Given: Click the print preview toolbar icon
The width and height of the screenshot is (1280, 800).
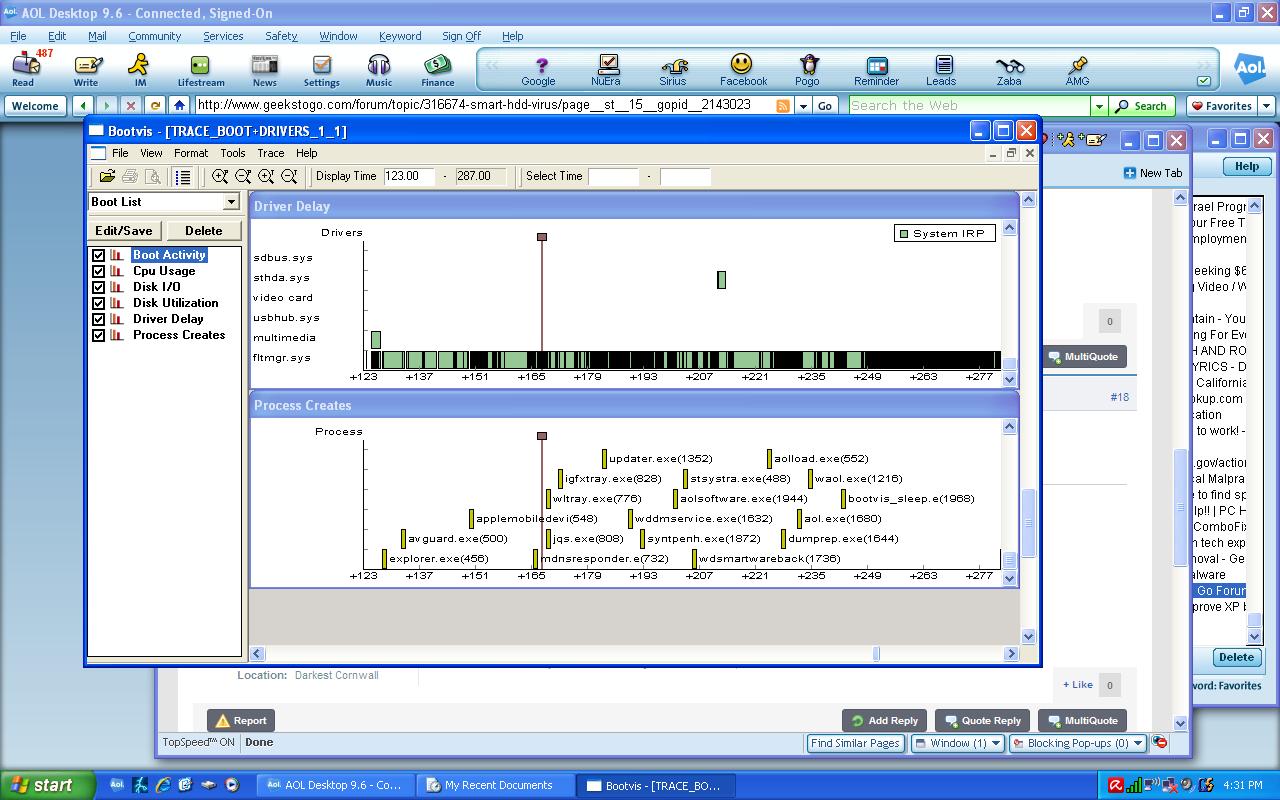Looking at the screenshot, I should 153,176.
